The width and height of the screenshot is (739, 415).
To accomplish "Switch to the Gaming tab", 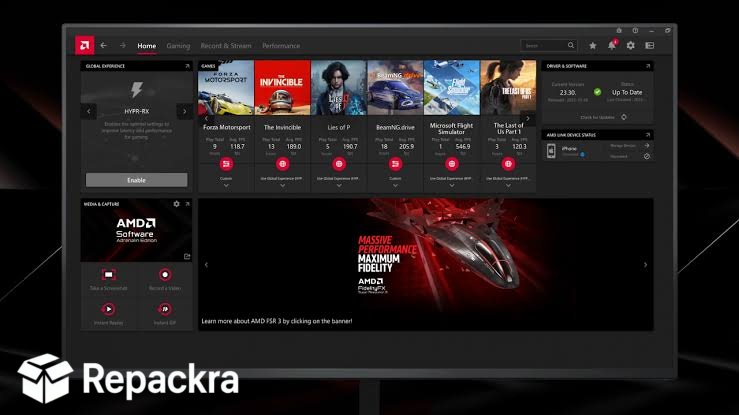I will (x=178, y=46).
